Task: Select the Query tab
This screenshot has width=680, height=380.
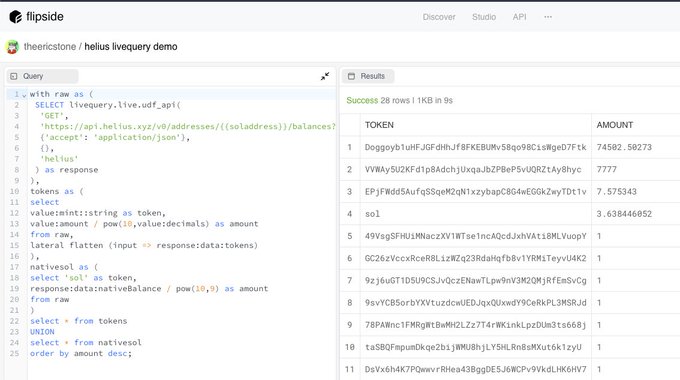Action: (x=42, y=76)
